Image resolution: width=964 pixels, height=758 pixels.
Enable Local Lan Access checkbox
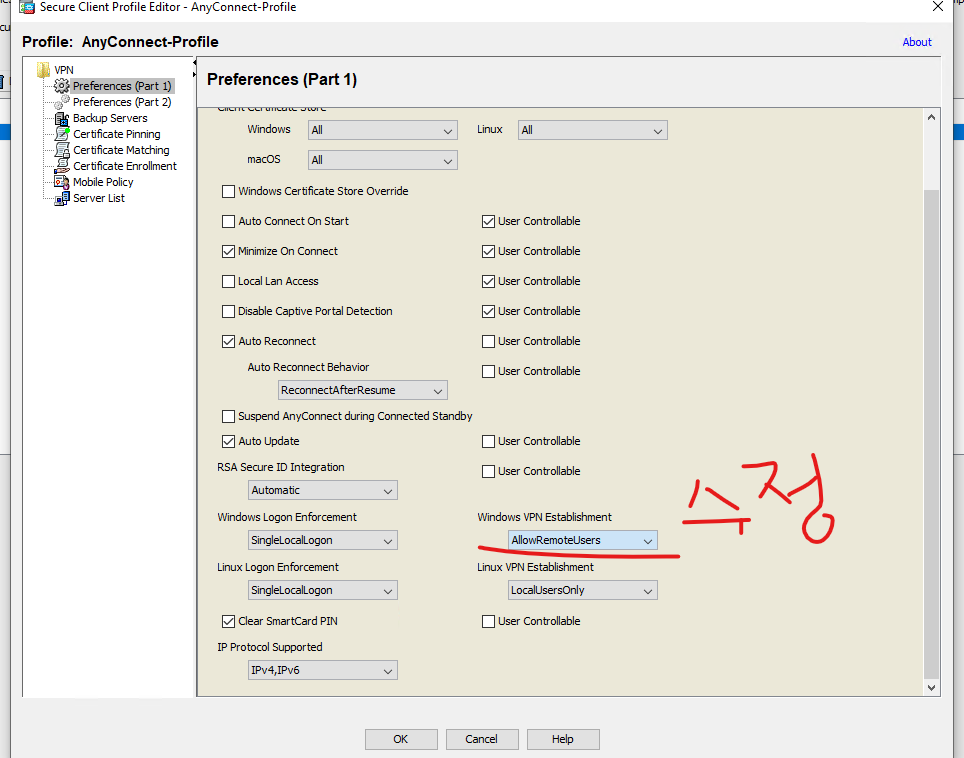(x=228, y=282)
